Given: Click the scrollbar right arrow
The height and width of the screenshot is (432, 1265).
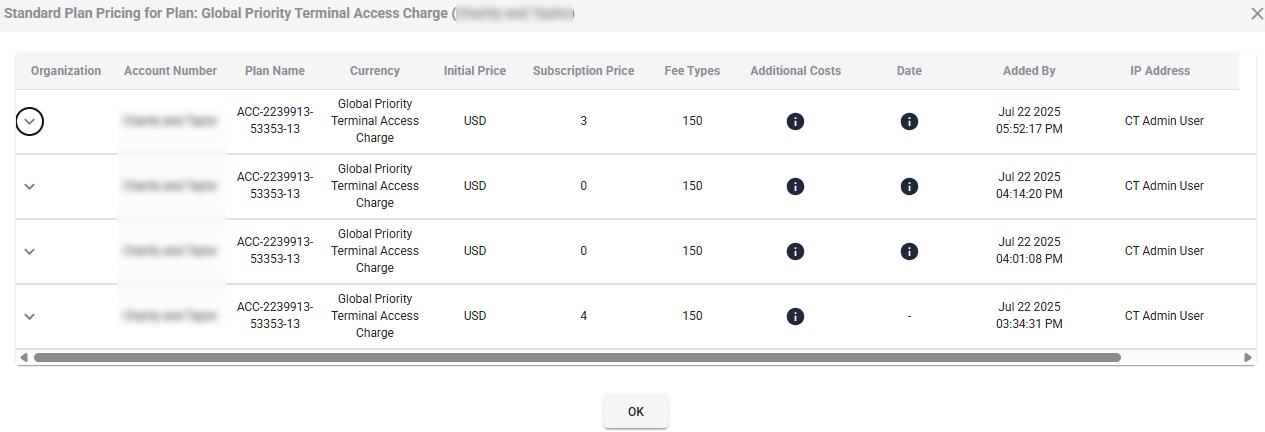Looking at the screenshot, I should point(1247,357).
